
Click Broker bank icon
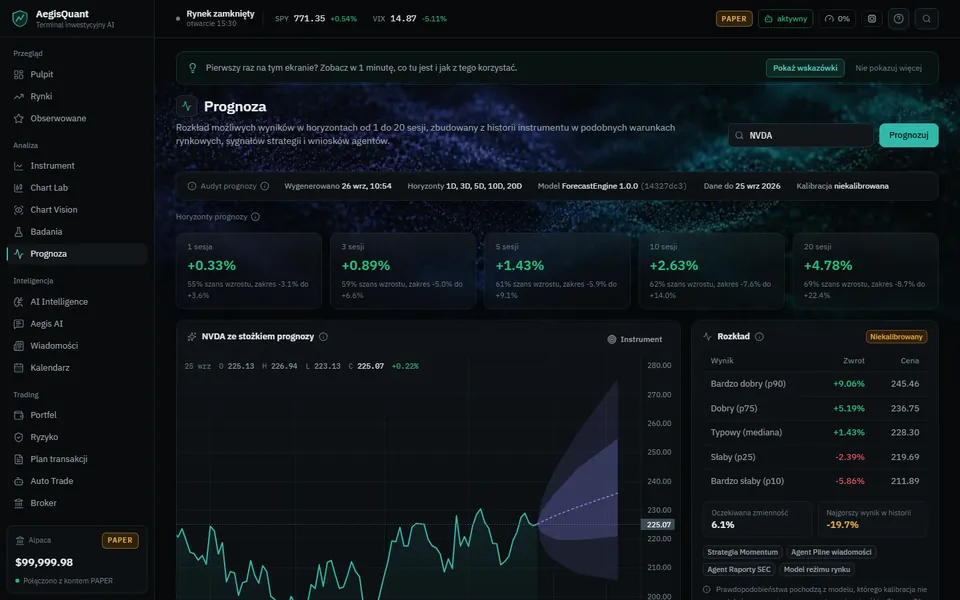[x=18, y=503]
